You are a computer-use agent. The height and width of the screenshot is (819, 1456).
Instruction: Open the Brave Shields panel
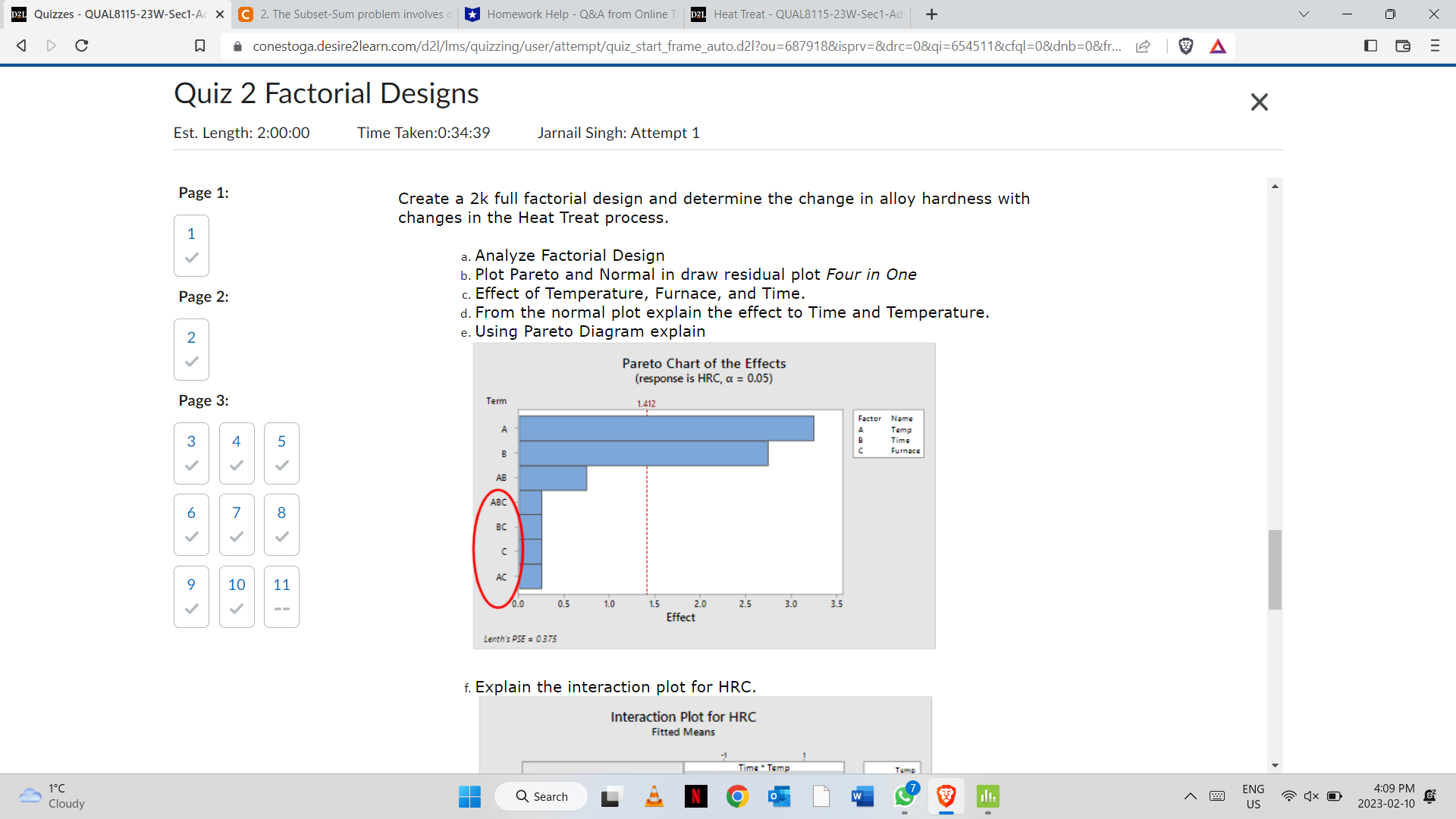click(x=1185, y=46)
